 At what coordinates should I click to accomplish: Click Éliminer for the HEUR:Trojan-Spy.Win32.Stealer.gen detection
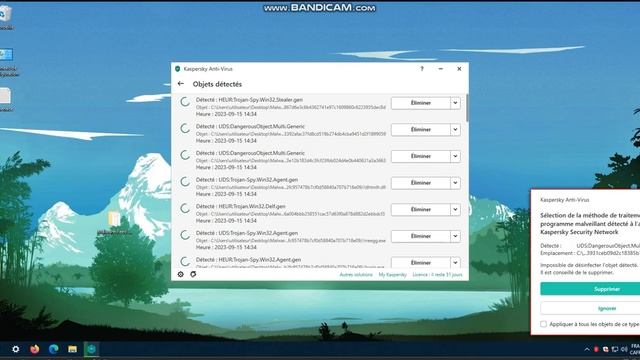pyautogui.click(x=421, y=103)
